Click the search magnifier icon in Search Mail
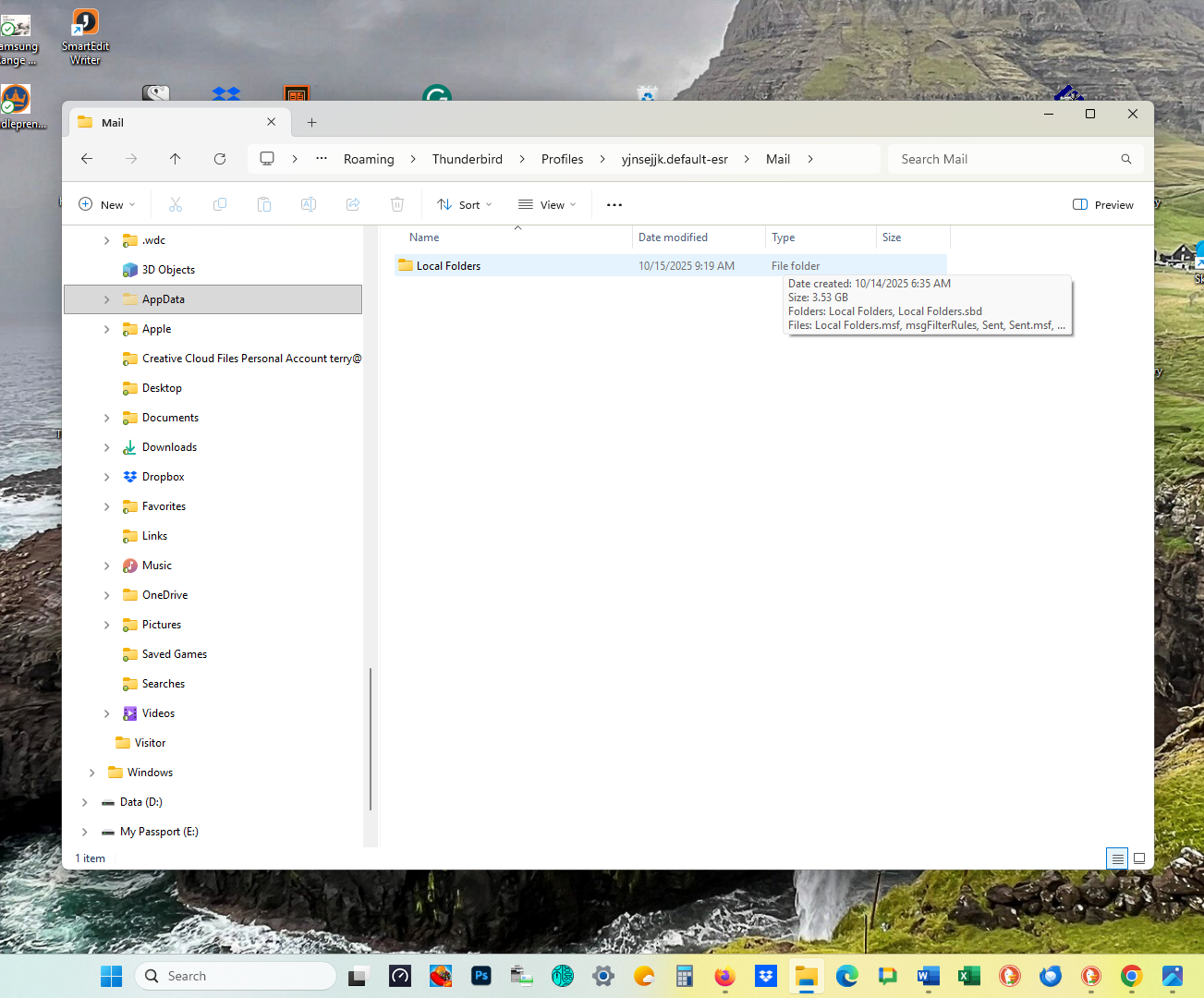1204x998 pixels. 1125,159
